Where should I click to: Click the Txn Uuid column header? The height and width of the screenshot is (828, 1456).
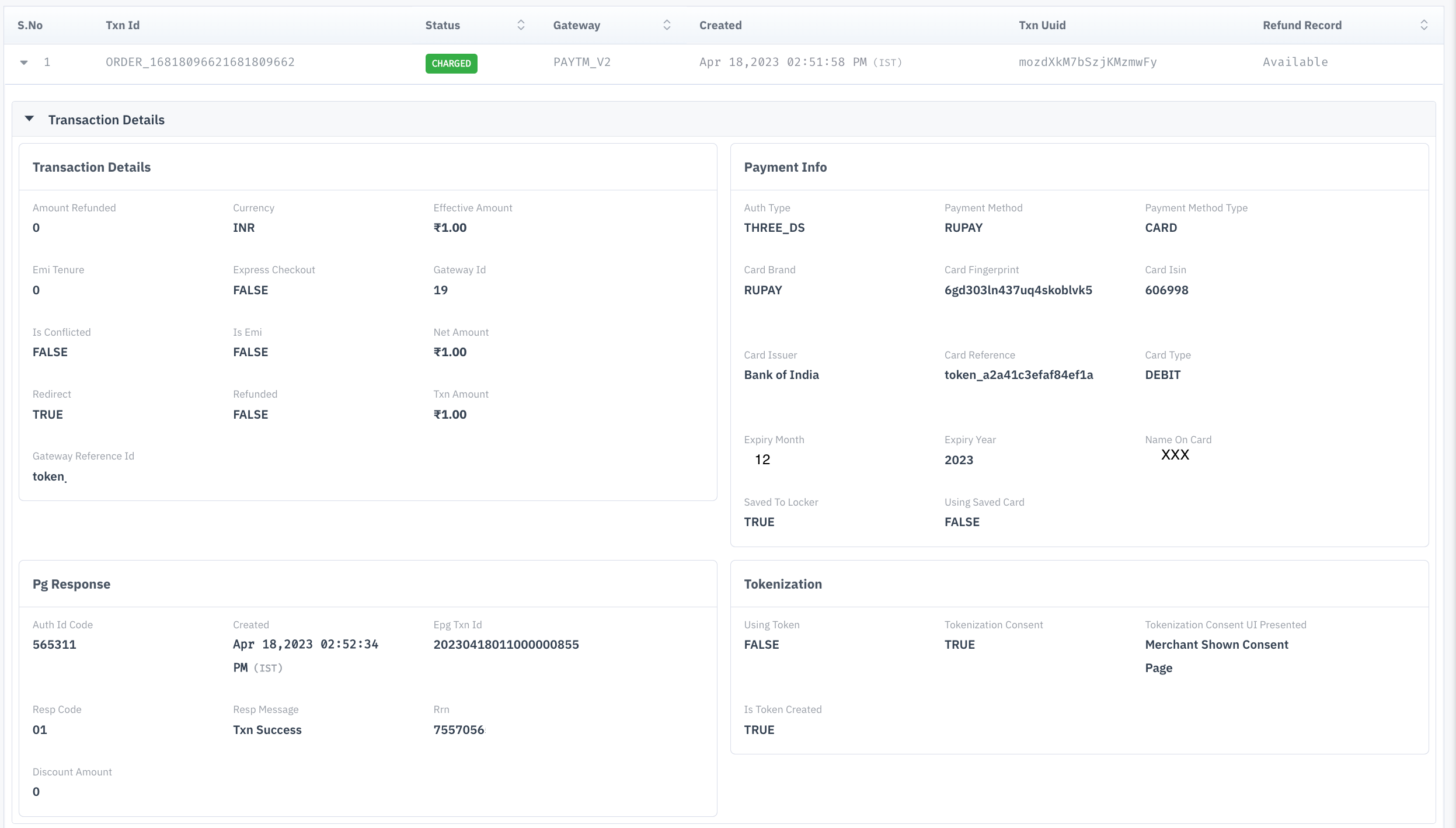(1042, 25)
